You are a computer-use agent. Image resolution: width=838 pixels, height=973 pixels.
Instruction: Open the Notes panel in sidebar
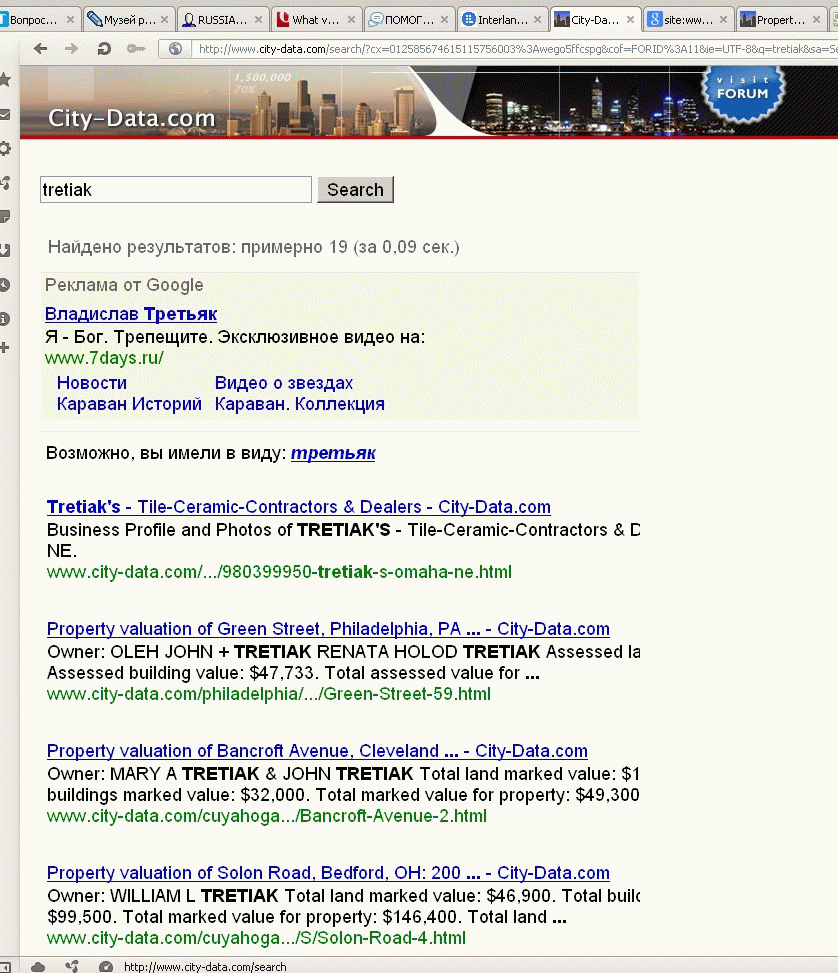5,217
